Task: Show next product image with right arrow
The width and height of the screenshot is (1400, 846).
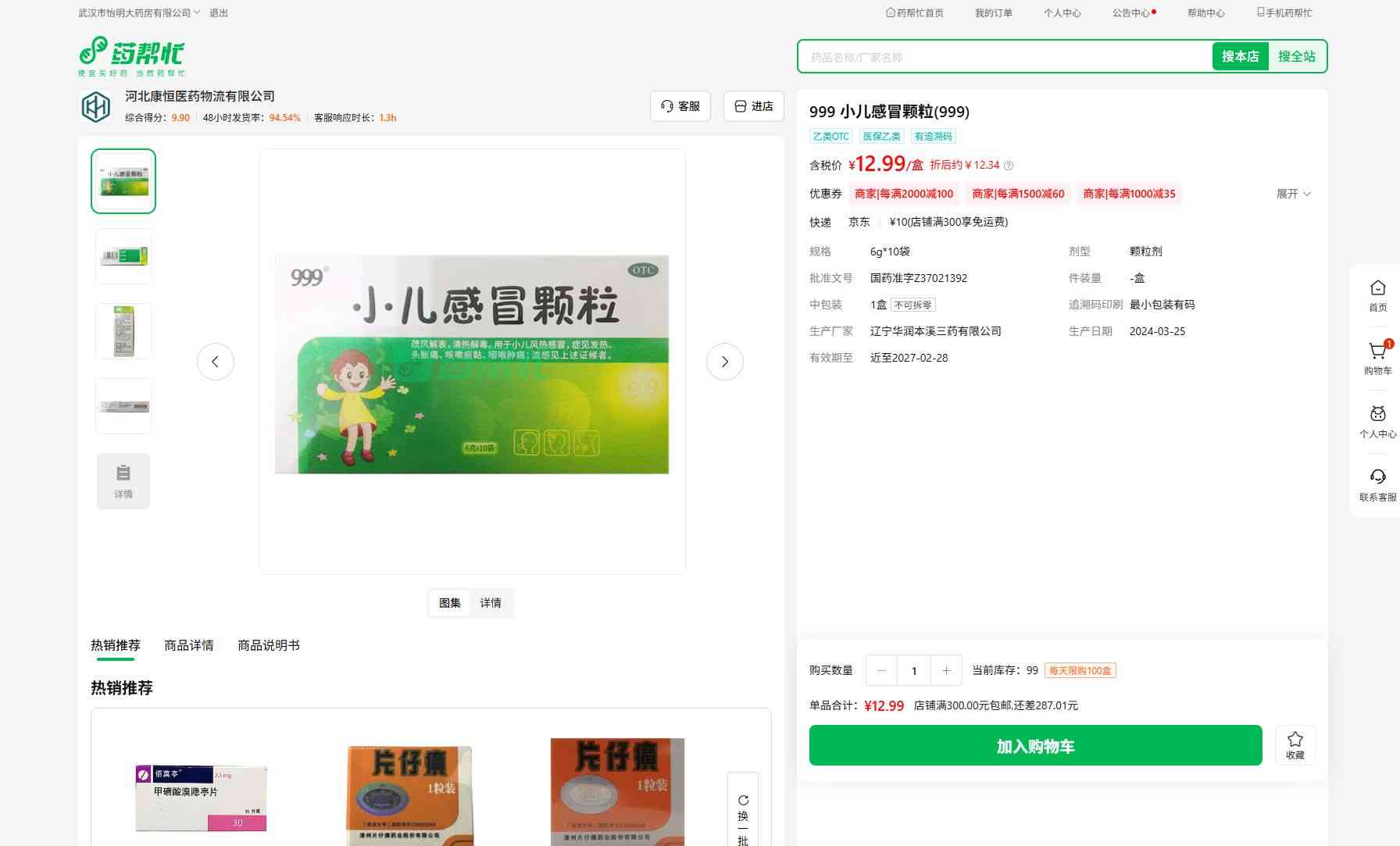Action: [724, 362]
